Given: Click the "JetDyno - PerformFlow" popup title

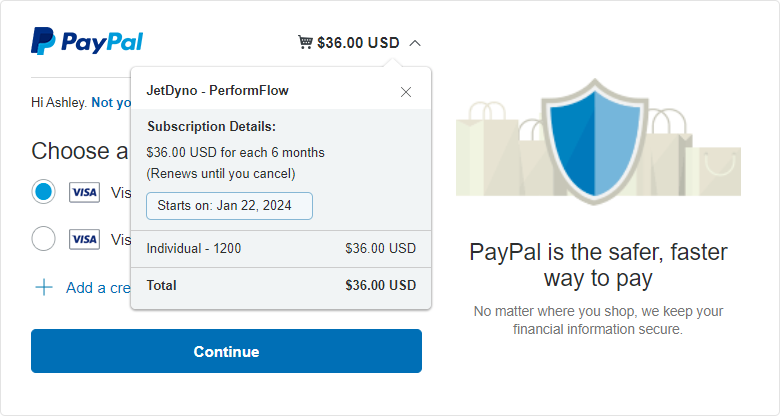Looking at the screenshot, I should point(217,91).
